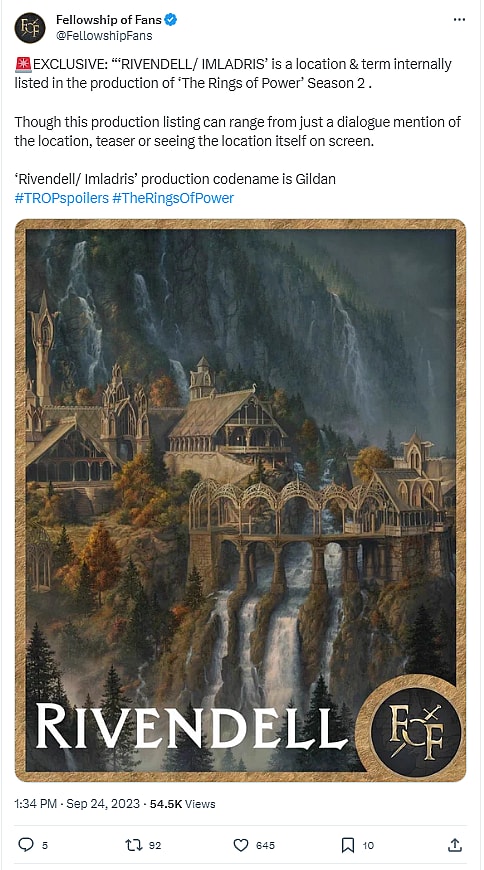The height and width of the screenshot is (870, 484).
Task: Open the Fellowship of Fans profile avatar
Action: [30, 27]
